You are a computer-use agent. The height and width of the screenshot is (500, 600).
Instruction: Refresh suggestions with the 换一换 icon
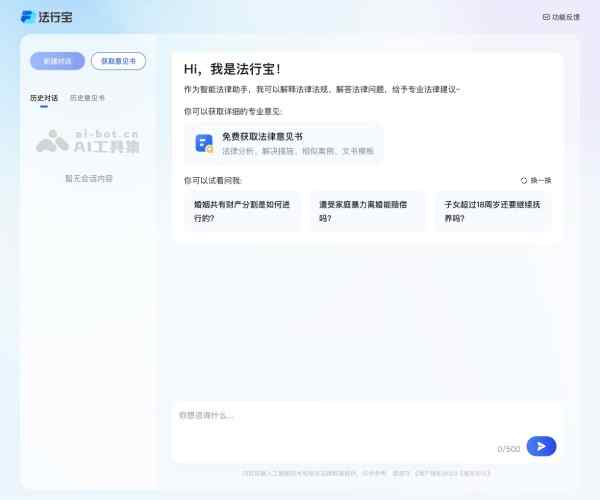click(x=524, y=180)
